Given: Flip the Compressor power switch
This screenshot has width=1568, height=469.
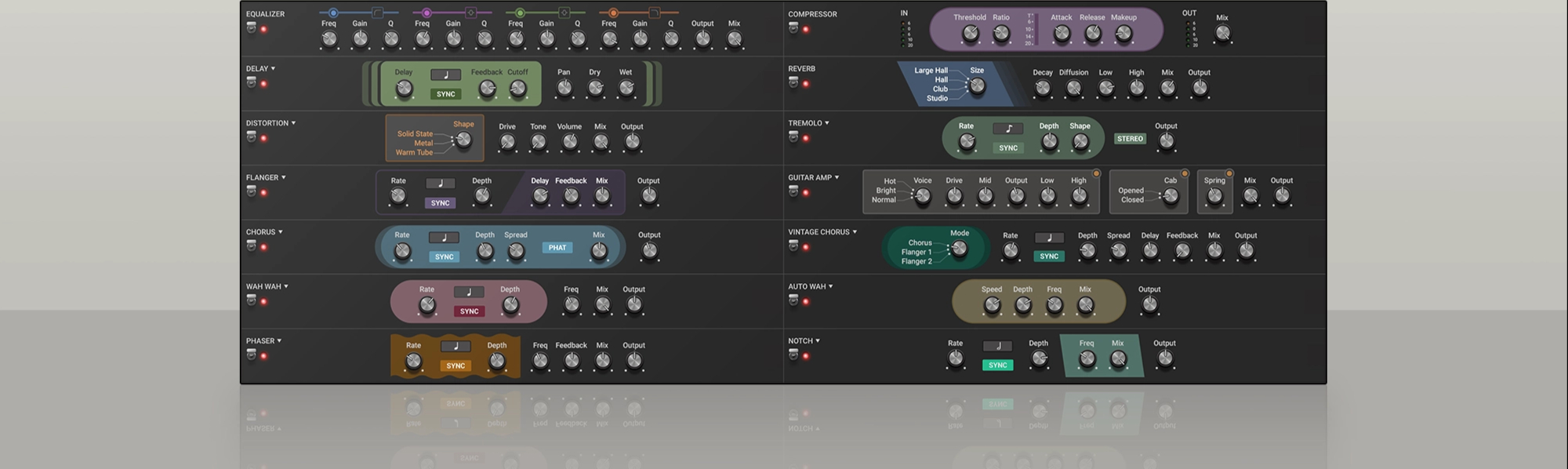Looking at the screenshot, I should pyautogui.click(x=793, y=28).
